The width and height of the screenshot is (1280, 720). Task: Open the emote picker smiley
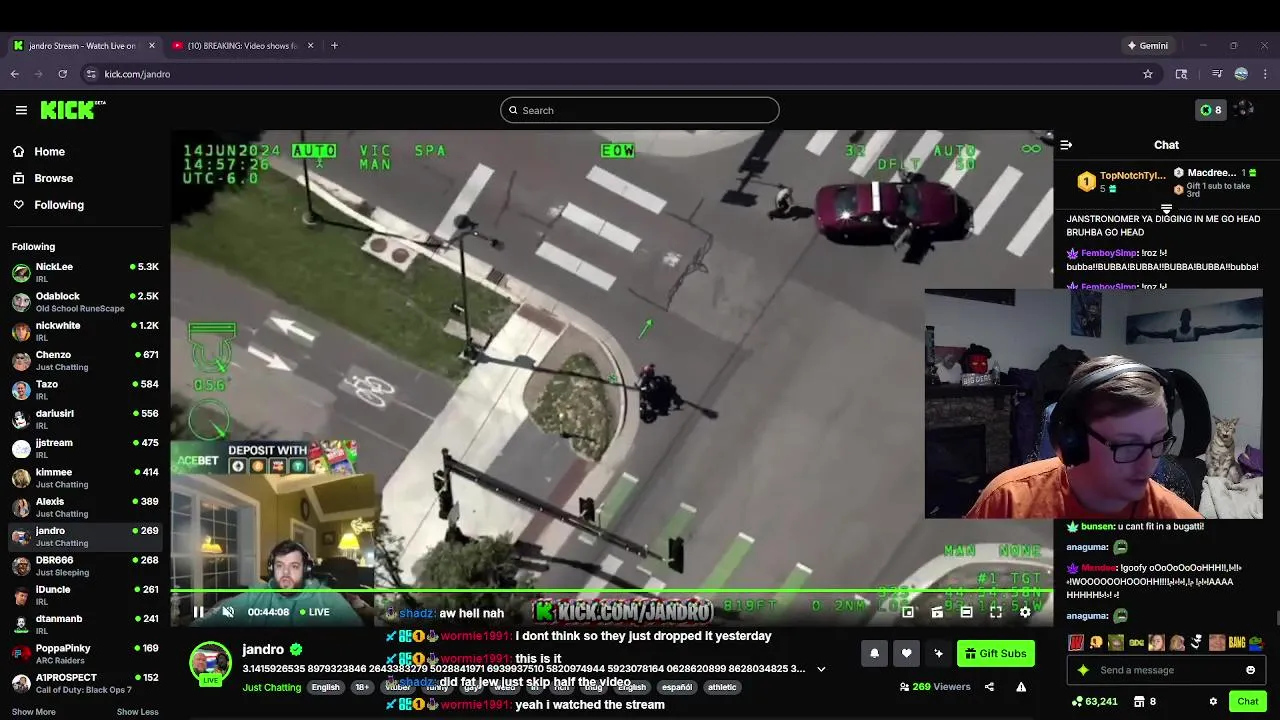(x=1250, y=670)
